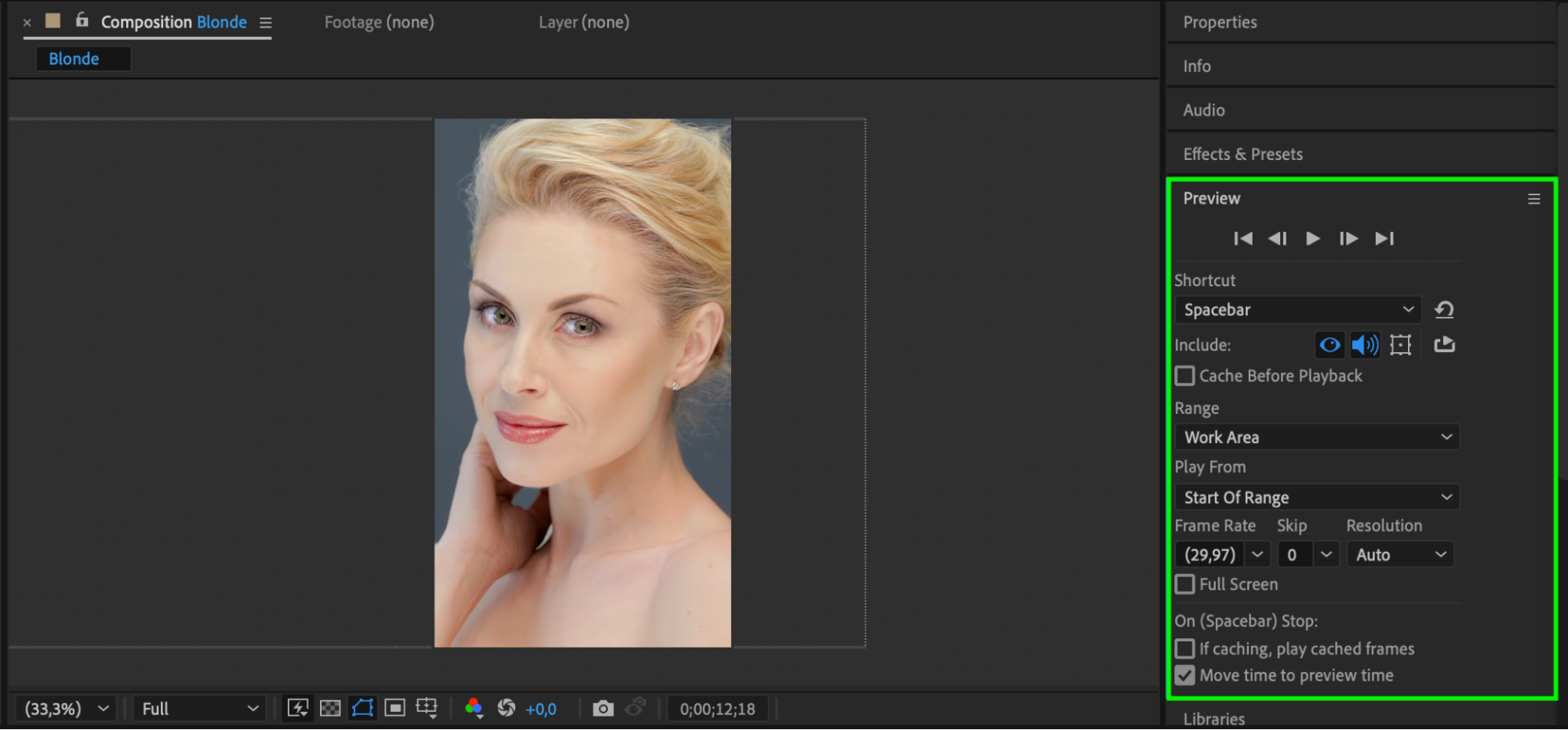This screenshot has width=1568, height=730.
Task: Step to next frame in Preview
Action: coord(1348,238)
